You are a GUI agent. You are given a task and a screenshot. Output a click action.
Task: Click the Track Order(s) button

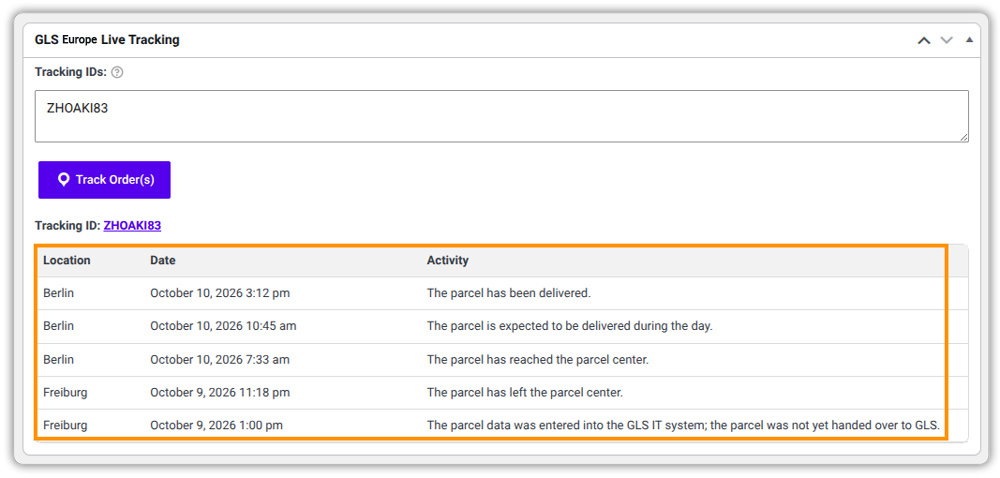point(105,180)
